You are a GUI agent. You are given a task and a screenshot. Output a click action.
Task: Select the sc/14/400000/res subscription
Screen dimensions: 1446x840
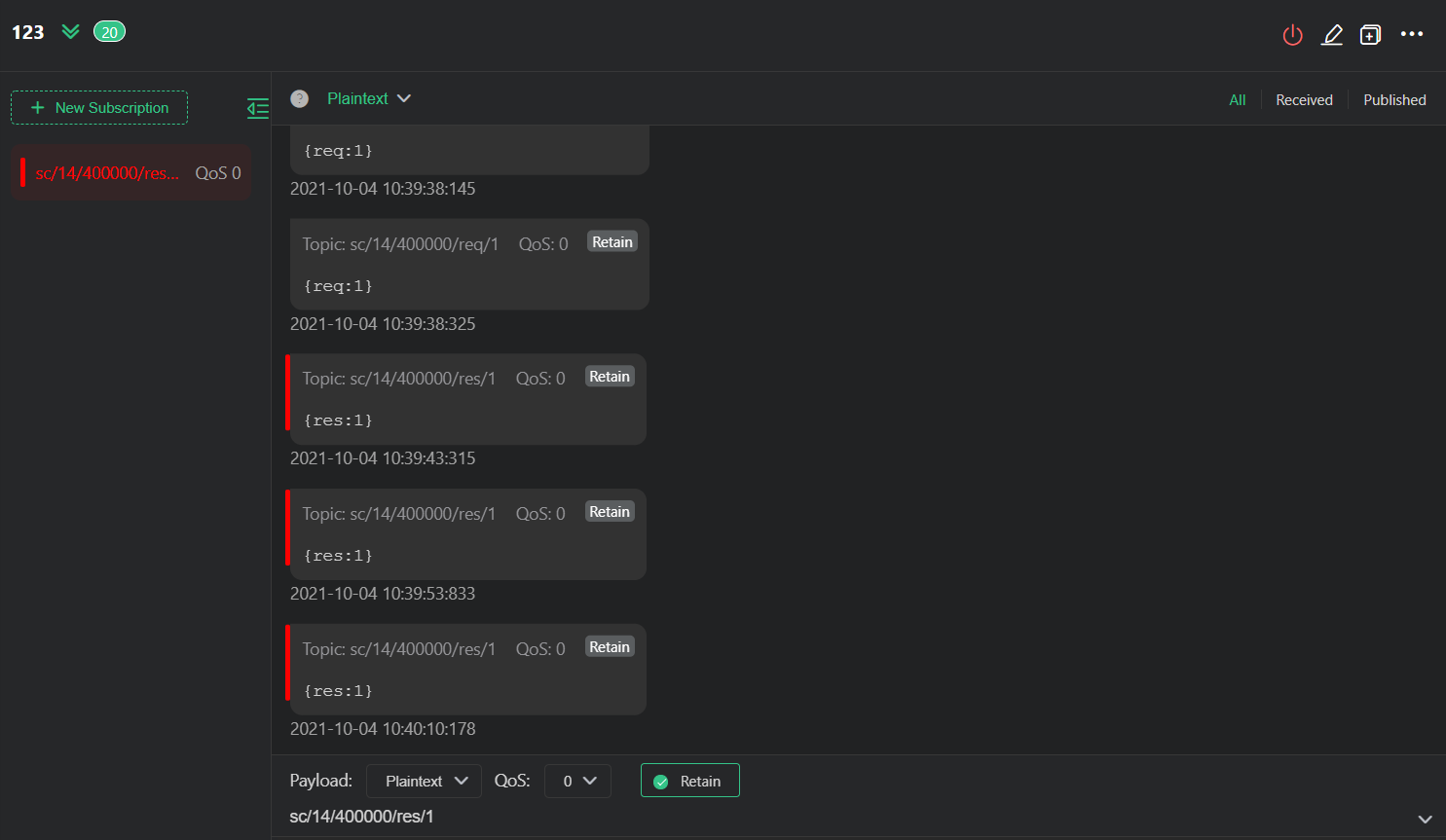click(x=130, y=172)
